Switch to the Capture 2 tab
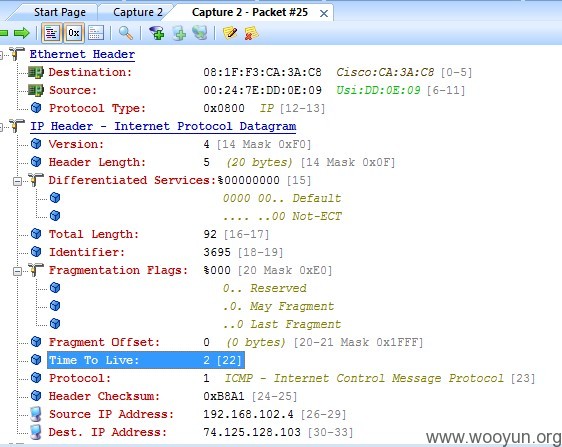 [138, 13]
